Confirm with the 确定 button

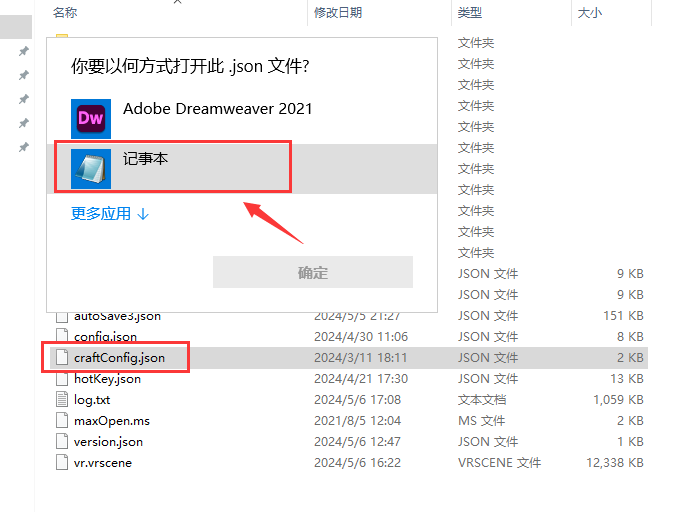[x=313, y=272]
